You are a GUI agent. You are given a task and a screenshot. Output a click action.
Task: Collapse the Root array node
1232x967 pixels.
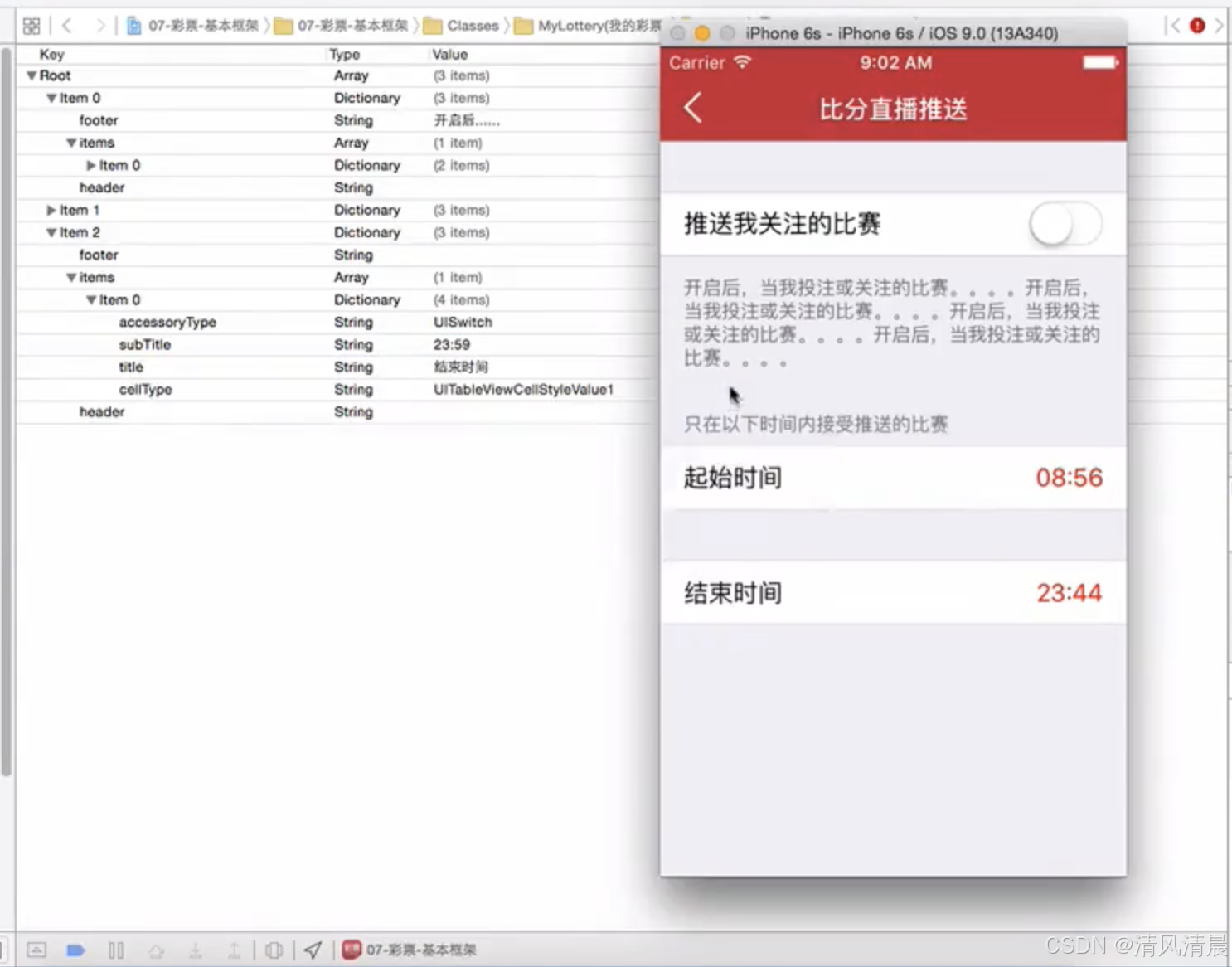(32, 75)
